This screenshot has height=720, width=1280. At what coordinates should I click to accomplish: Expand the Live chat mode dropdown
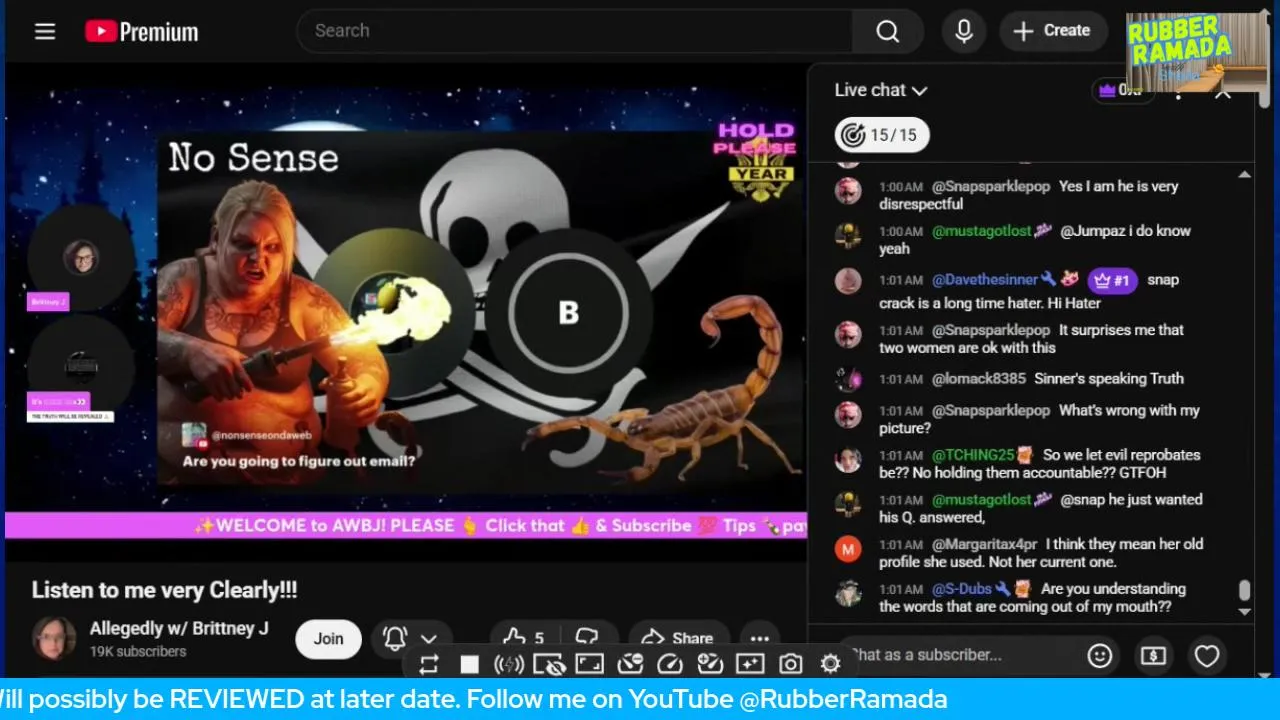881,90
